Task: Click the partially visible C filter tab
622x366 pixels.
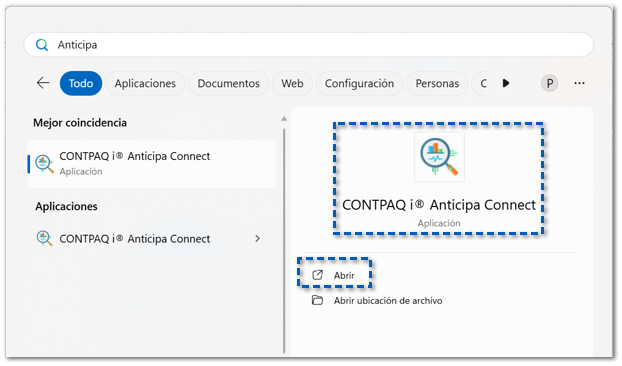Action: [481, 83]
